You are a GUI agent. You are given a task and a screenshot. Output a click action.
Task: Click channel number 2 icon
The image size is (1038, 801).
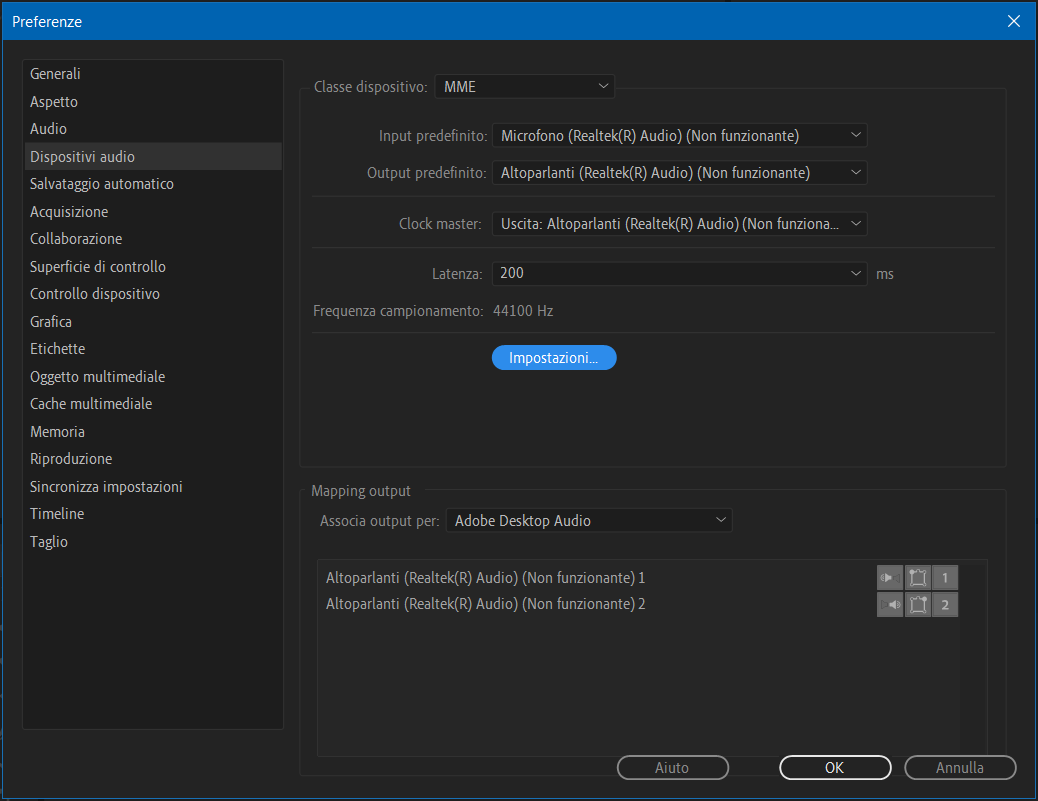[x=945, y=604]
